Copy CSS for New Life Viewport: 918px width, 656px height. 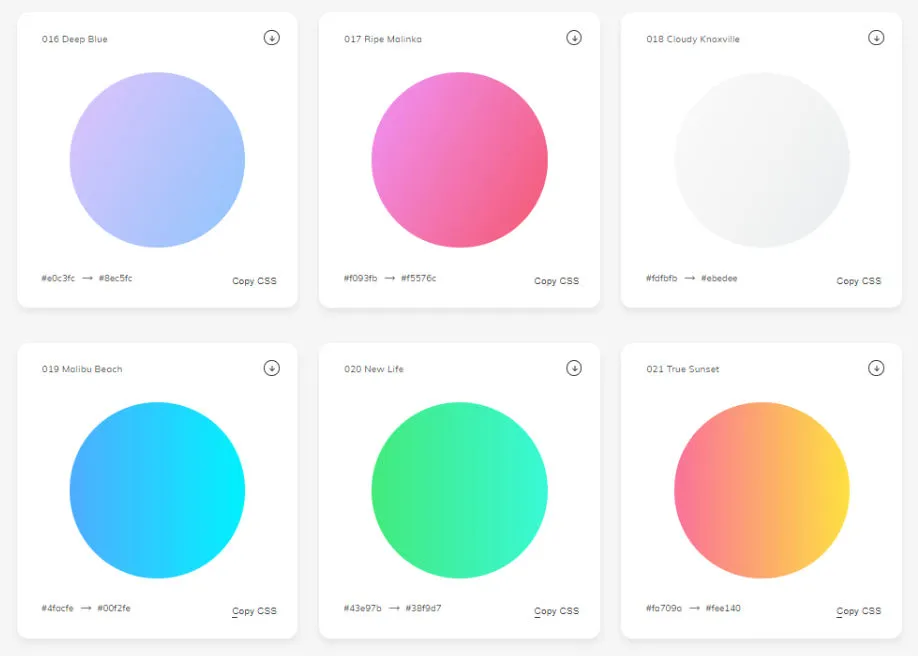(x=556, y=611)
